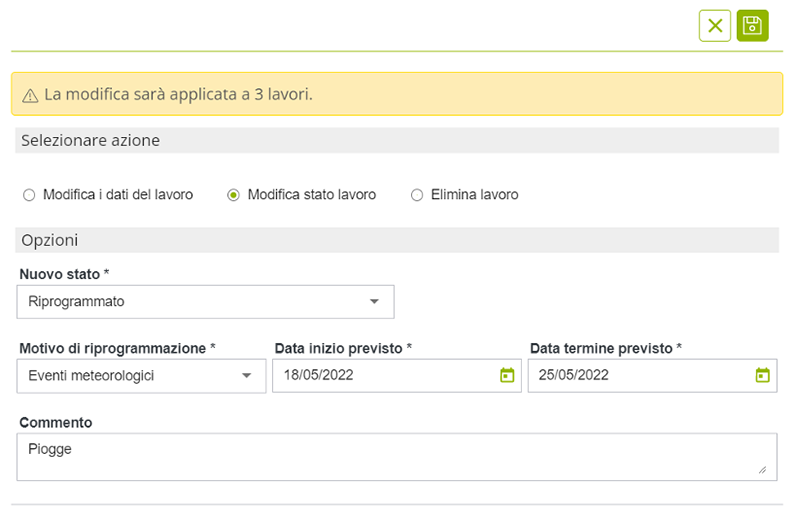This screenshot has width=795, height=520.
Task: Click the "Selezionare azione" section header
Action: [90, 141]
